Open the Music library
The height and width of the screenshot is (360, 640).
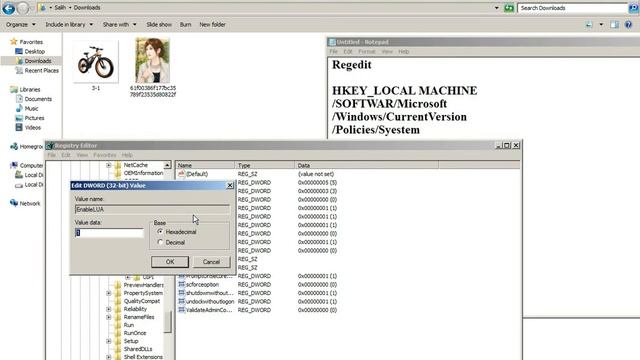pyautogui.click(x=31, y=108)
